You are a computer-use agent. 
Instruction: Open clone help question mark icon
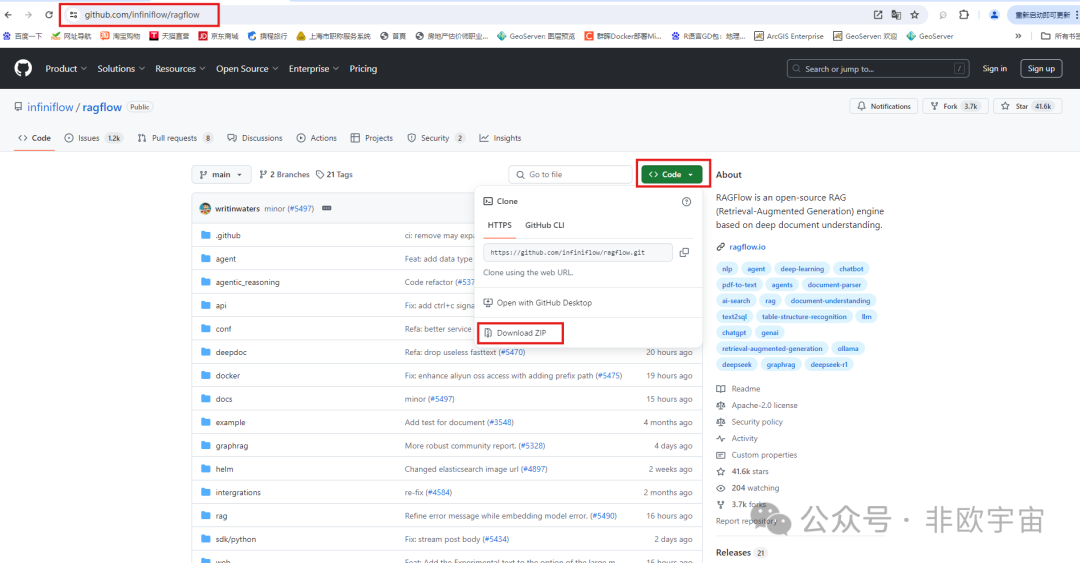pos(686,201)
